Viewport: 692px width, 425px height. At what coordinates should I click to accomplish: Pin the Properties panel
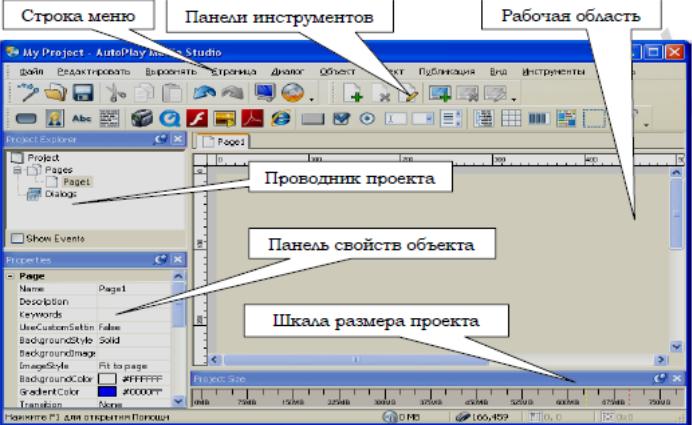[x=161, y=260]
